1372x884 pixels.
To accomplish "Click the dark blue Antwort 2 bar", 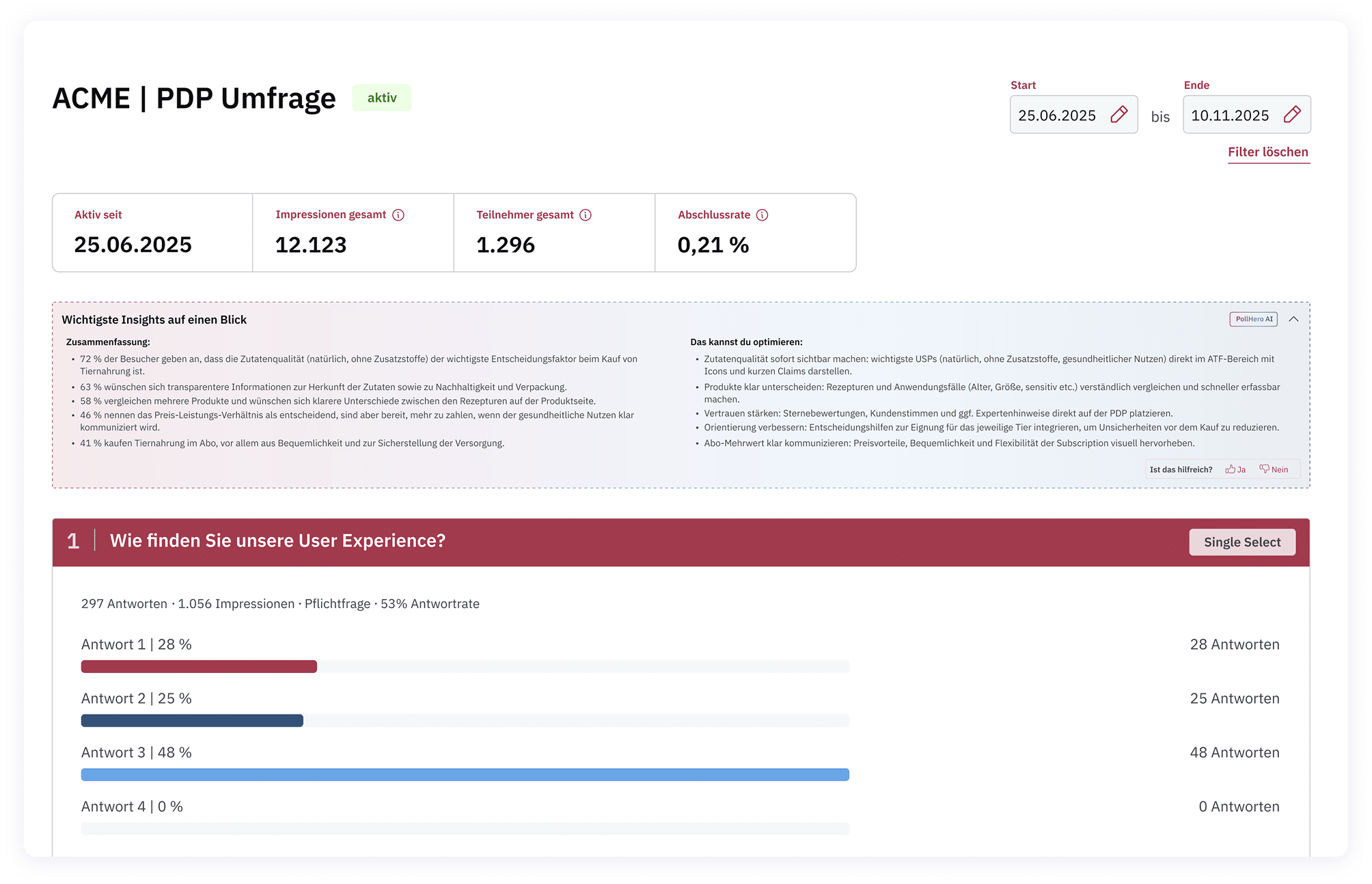I will coord(192,721).
